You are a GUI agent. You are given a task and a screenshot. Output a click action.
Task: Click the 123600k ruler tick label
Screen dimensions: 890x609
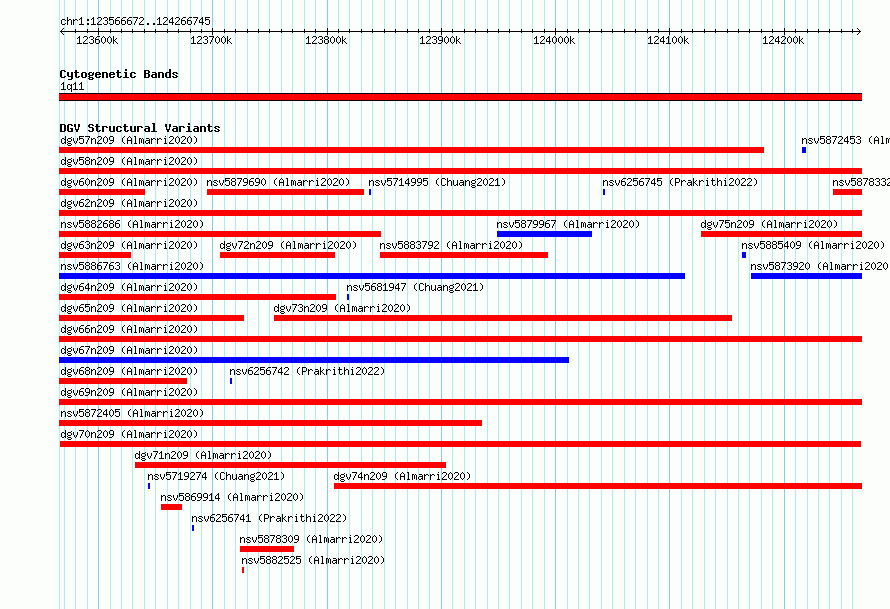pos(97,40)
